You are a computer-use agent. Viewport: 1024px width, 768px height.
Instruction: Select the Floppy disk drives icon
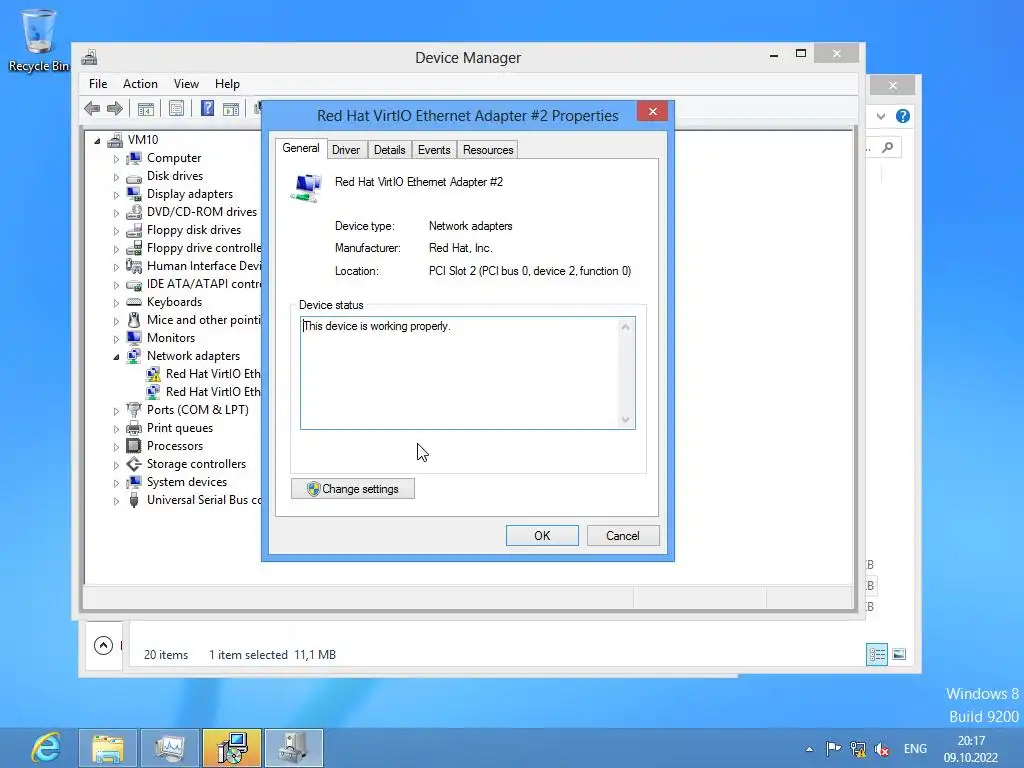[134, 230]
